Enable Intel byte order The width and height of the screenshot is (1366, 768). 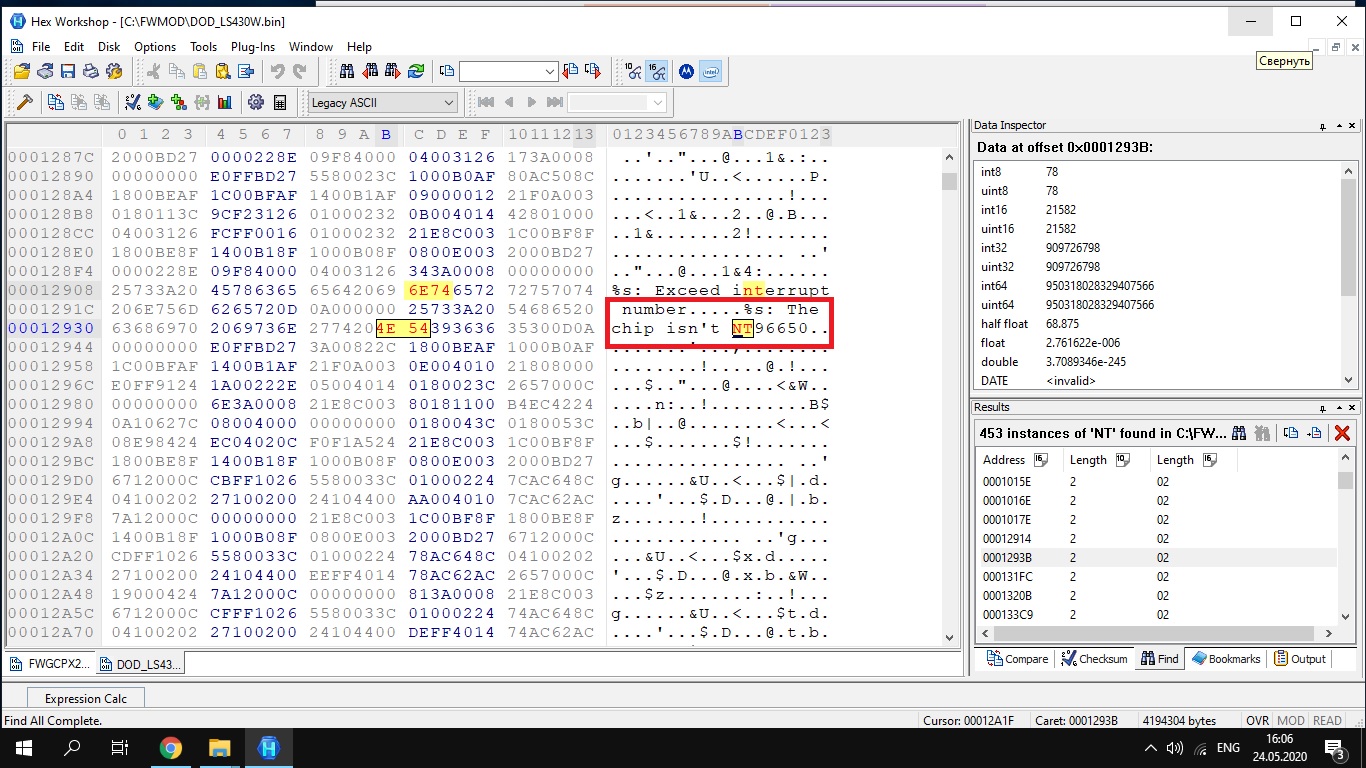tap(710, 71)
